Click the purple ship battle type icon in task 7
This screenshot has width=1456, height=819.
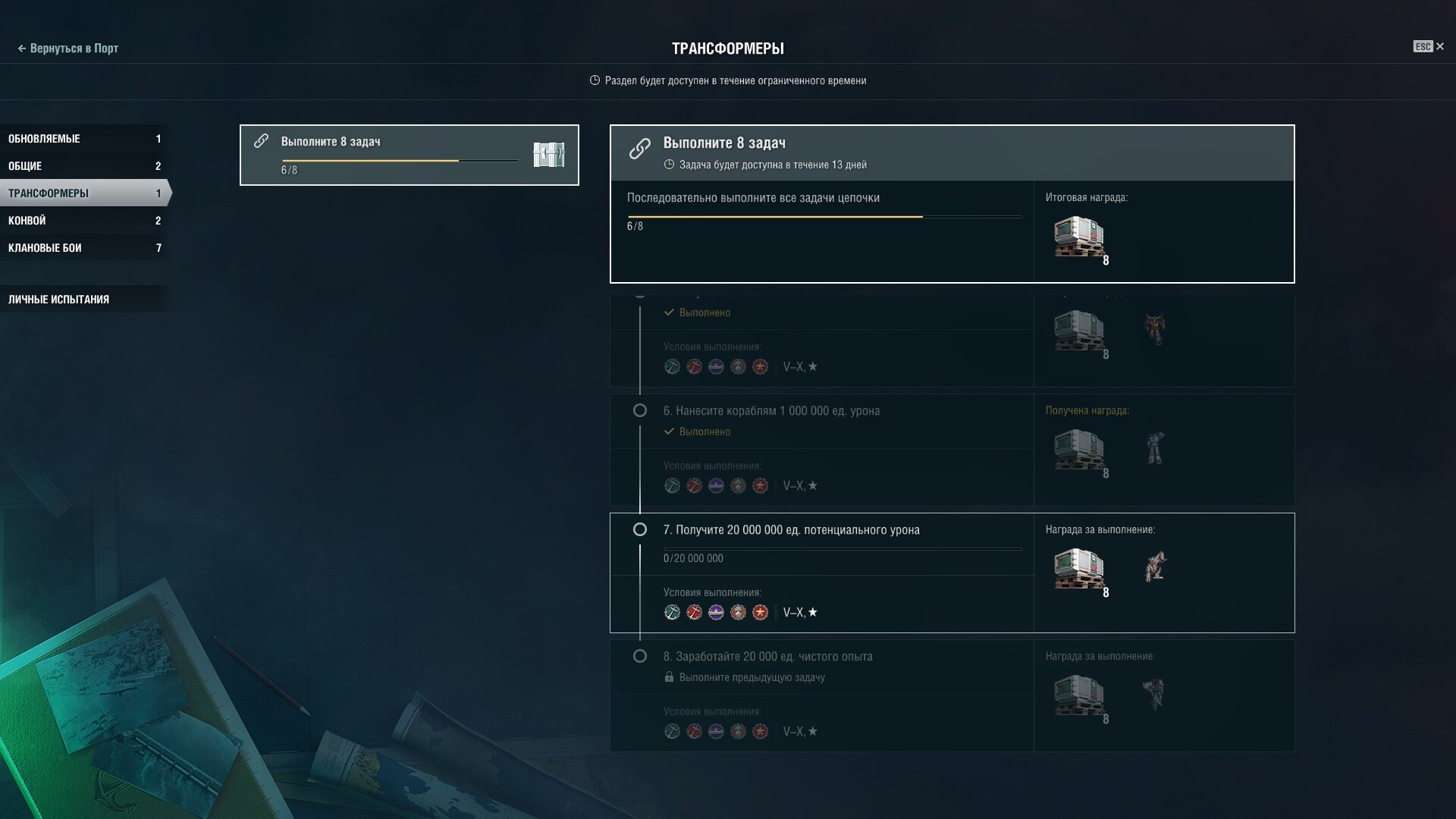pyautogui.click(x=716, y=613)
